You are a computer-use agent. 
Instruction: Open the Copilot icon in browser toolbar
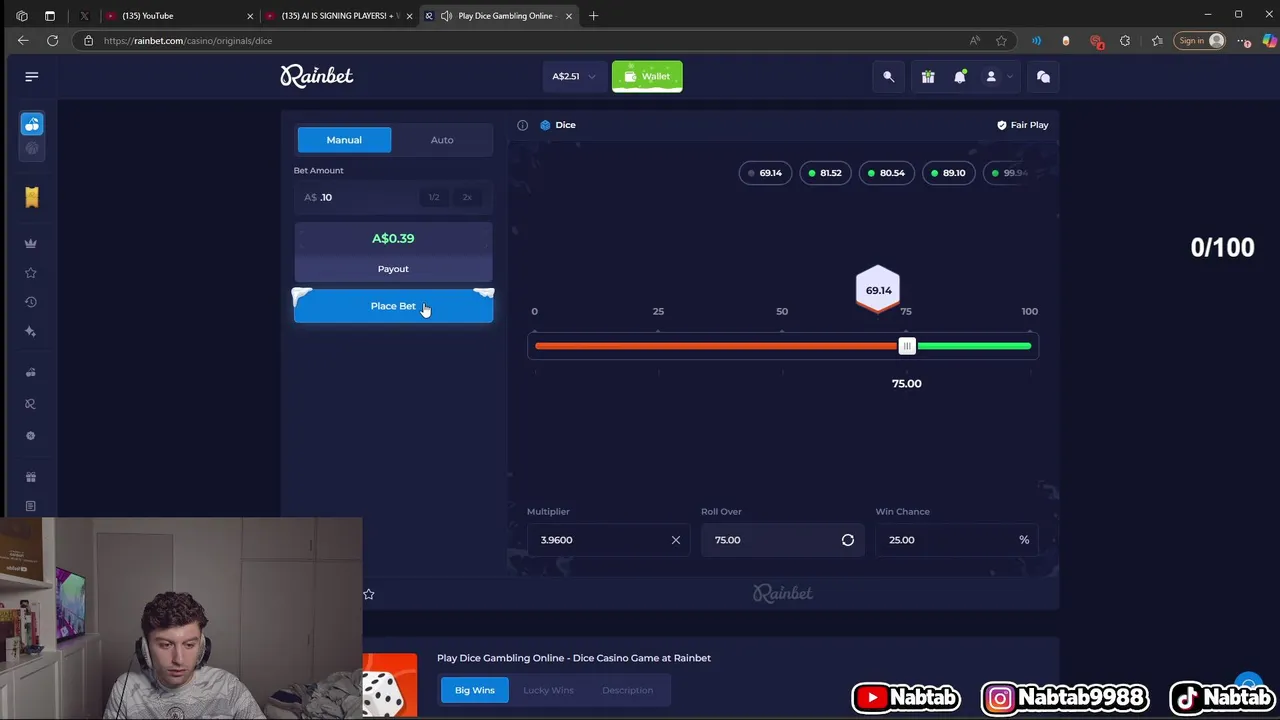(1269, 41)
